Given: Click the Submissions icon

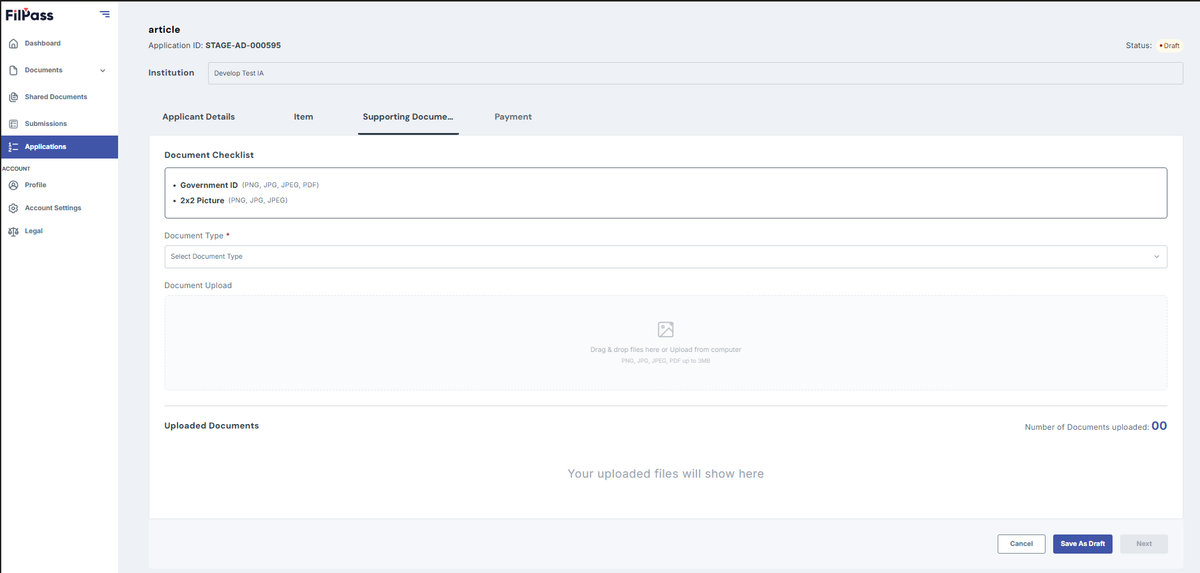Looking at the screenshot, I should (13, 124).
